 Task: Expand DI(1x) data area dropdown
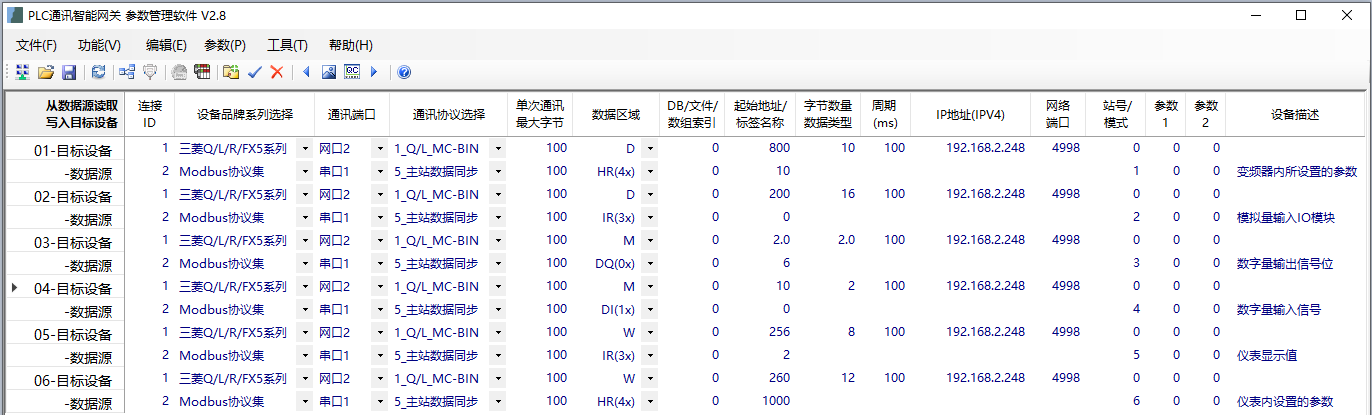tap(649, 309)
